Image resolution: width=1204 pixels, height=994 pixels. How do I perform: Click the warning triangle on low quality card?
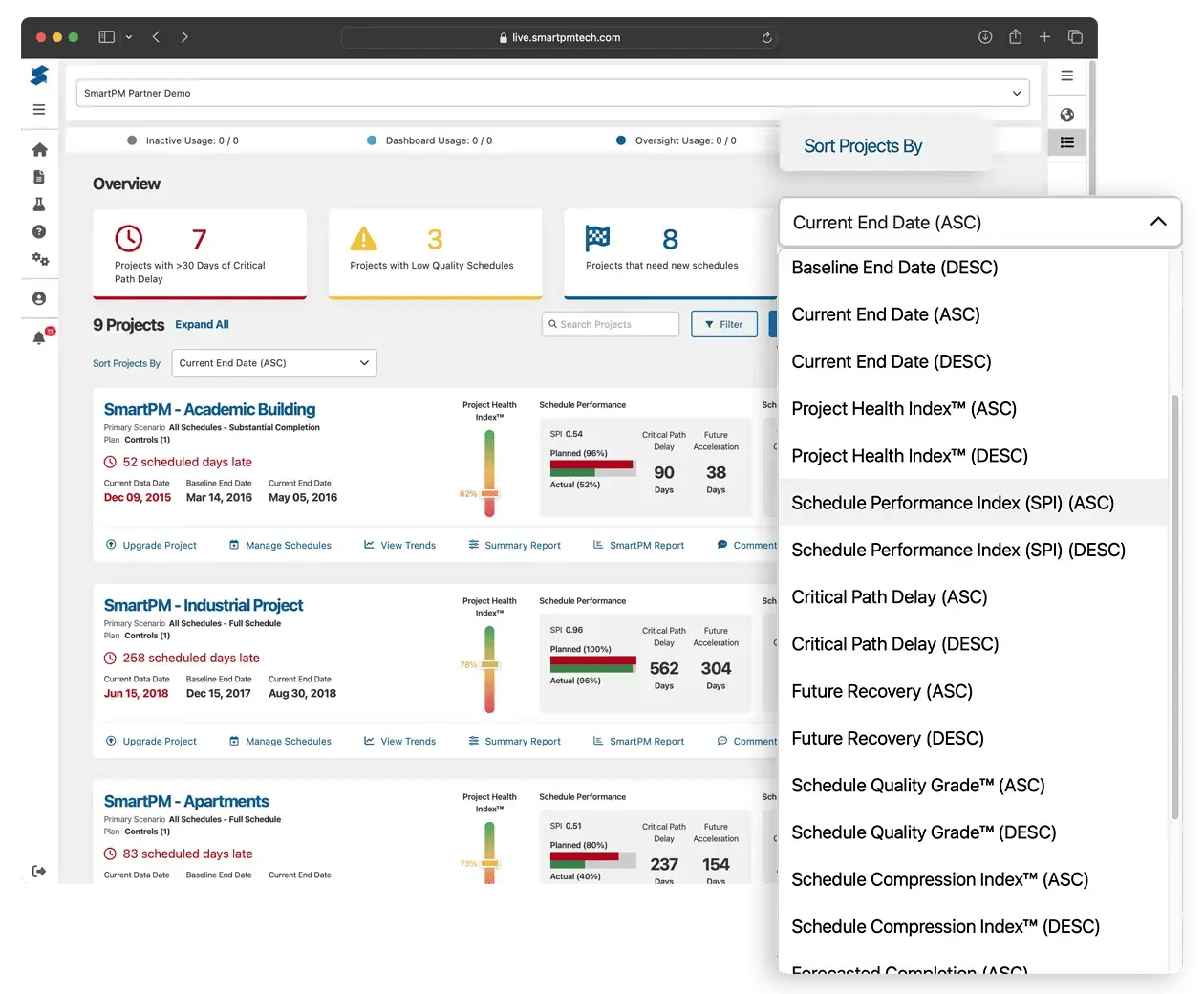tap(363, 238)
